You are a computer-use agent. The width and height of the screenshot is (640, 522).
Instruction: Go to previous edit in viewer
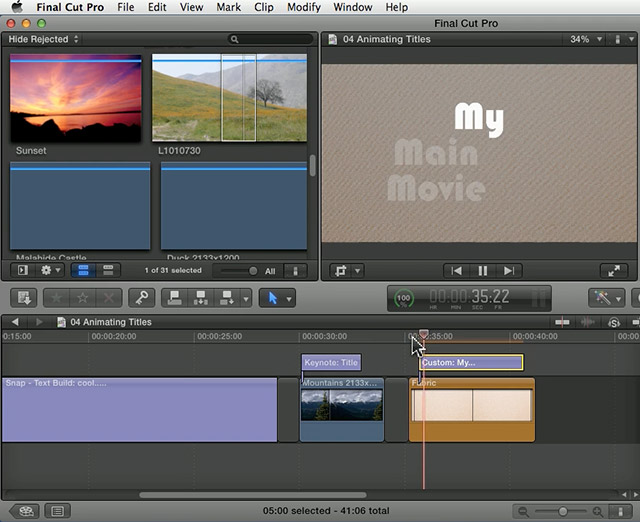(456, 271)
